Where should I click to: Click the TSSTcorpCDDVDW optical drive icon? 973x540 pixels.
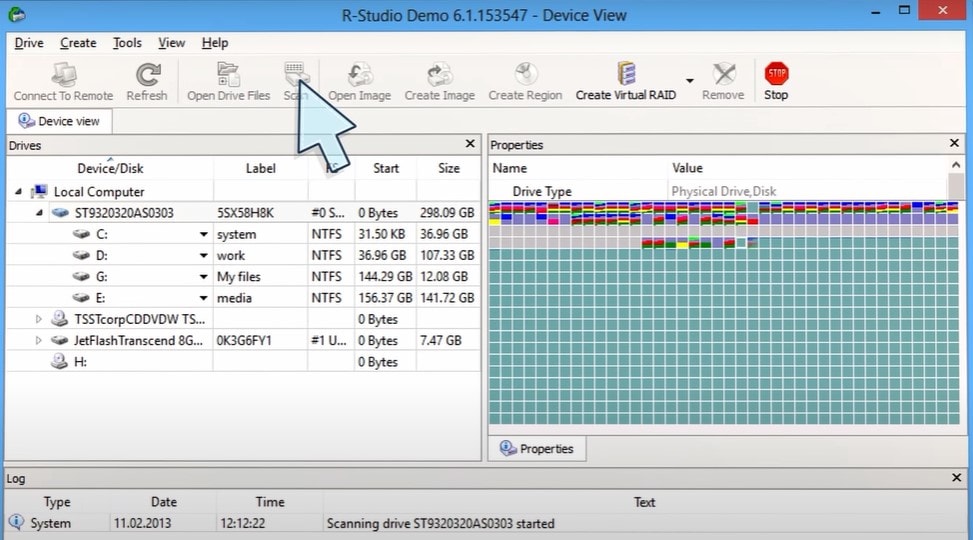pos(60,319)
